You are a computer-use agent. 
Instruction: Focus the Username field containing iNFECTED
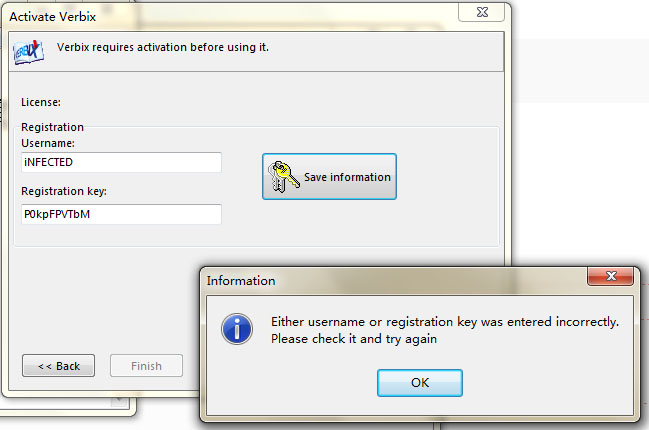click(x=121, y=162)
